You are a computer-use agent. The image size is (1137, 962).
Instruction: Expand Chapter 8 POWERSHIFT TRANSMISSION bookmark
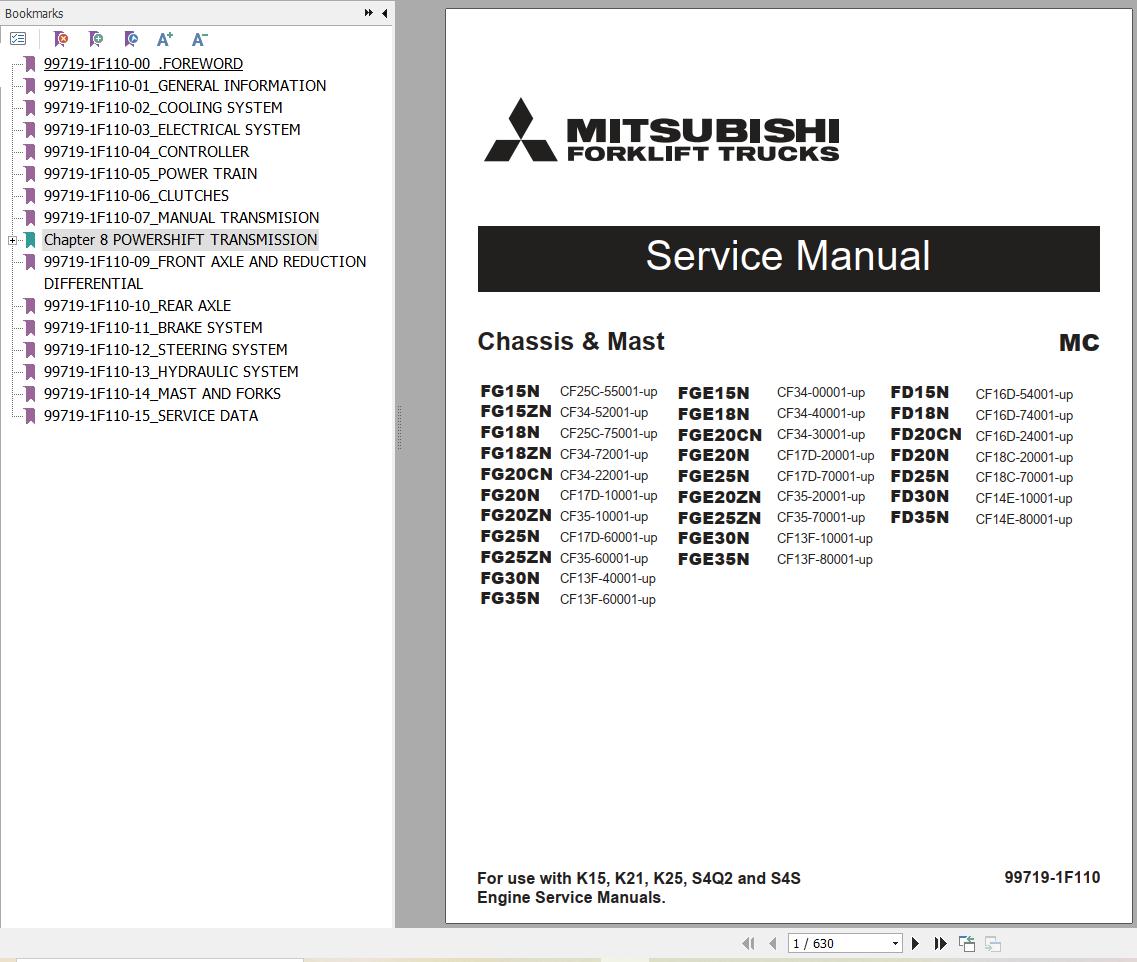click(x=12, y=240)
